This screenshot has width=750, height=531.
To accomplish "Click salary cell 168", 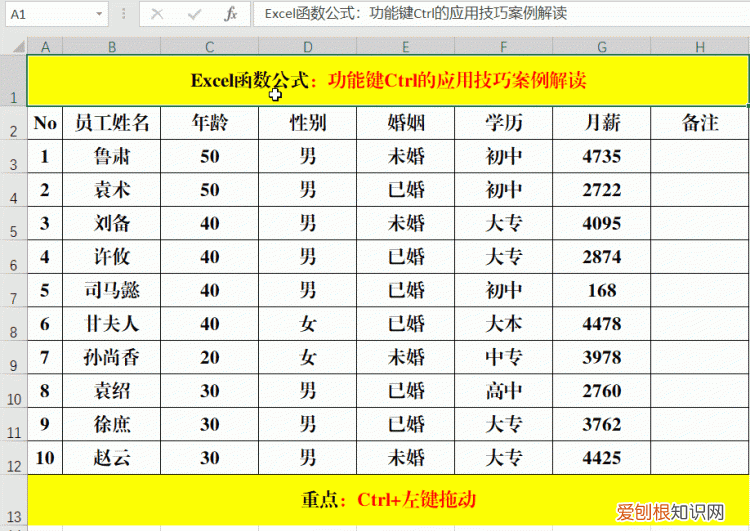I will tap(602, 290).
